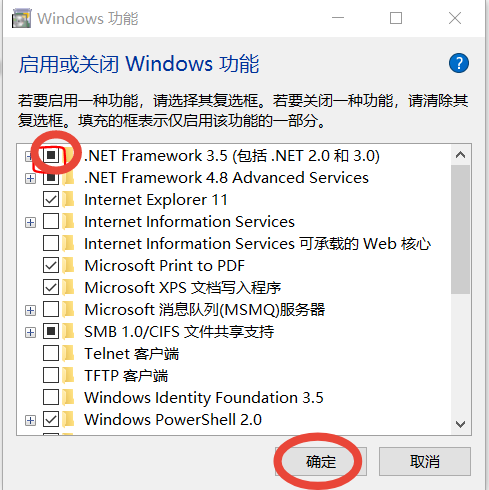Viewport: 489px width, 490px height.
Task: Click the Telnet client folder icon
Action: pos(69,353)
